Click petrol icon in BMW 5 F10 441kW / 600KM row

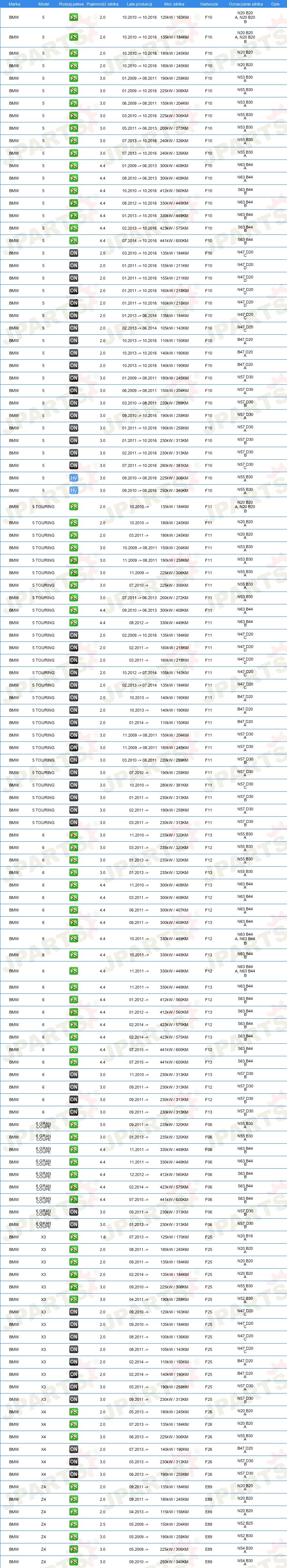tap(73, 240)
